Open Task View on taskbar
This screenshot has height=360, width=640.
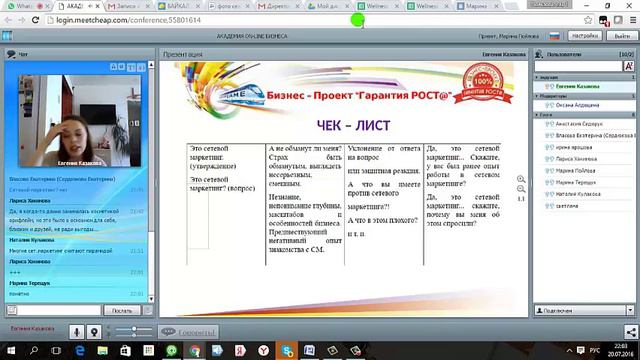[56, 351]
